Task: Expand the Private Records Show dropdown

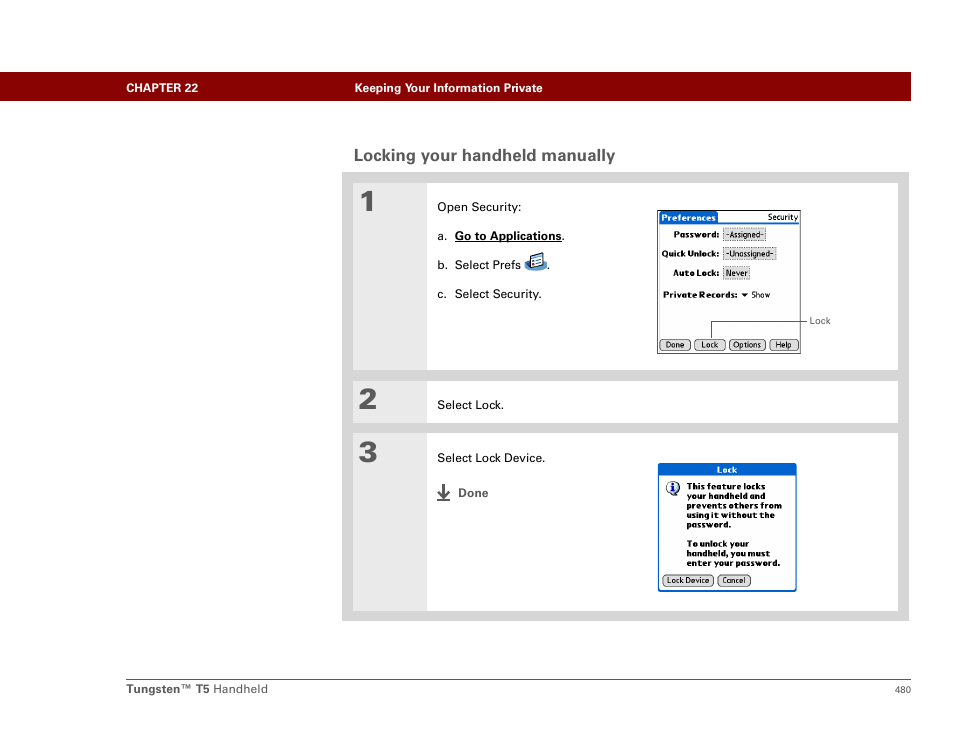Action: pyautogui.click(x=756, y=295)
